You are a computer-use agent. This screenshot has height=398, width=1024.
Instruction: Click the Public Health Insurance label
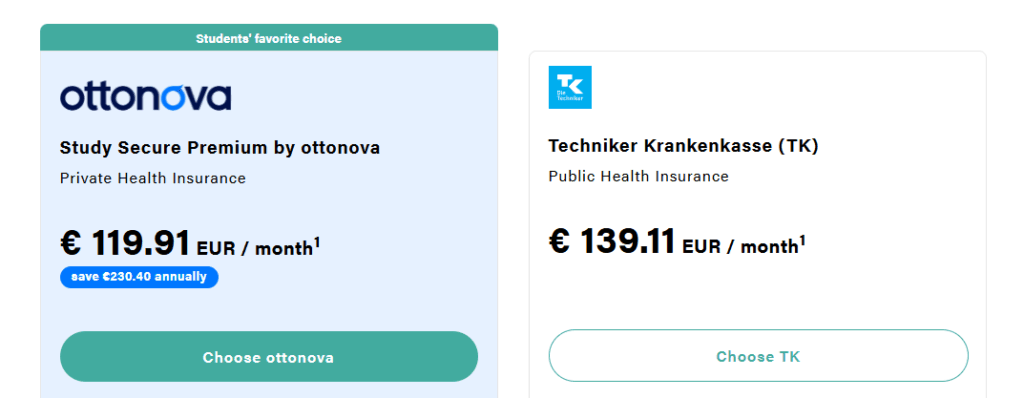(x=639, y=176)
